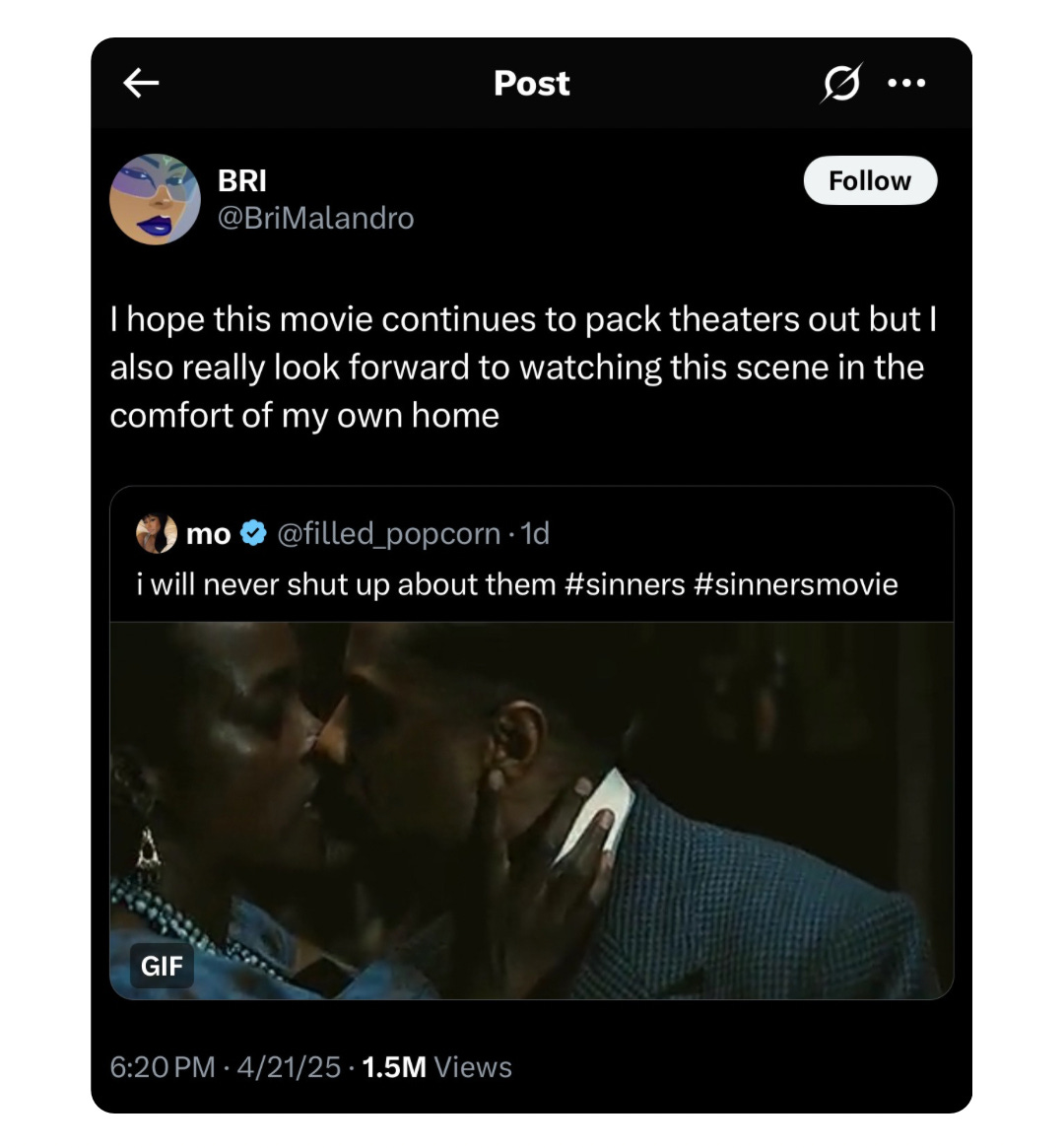This screenshot has width=1064, height=1148.
Task: Click the Post header title
Action: 531,83
